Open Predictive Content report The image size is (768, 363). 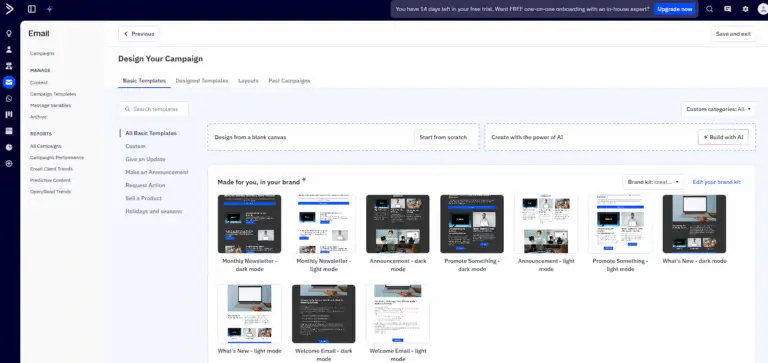pos(50,180)
